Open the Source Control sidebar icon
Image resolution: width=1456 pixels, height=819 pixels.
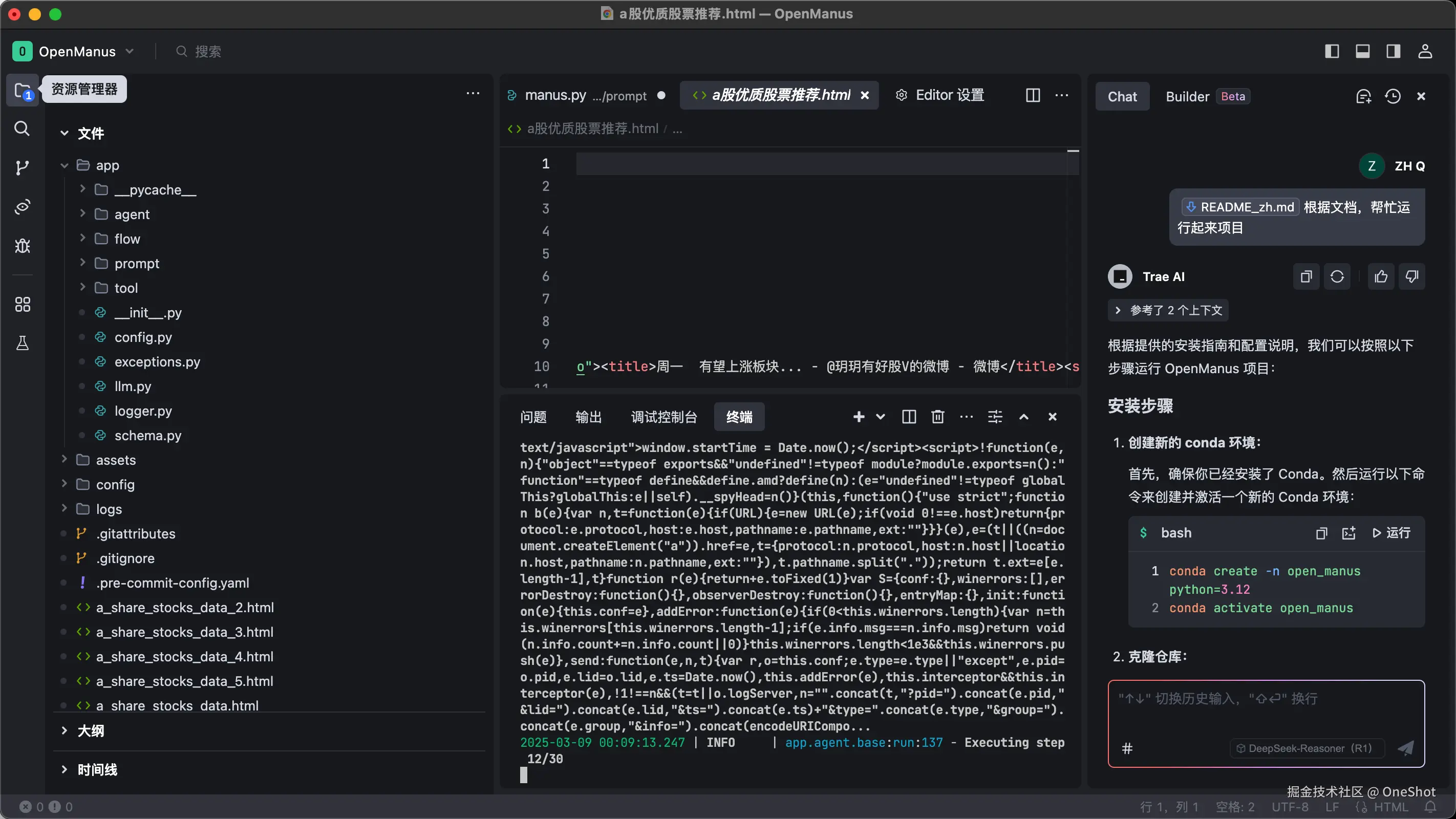(22, 167)
